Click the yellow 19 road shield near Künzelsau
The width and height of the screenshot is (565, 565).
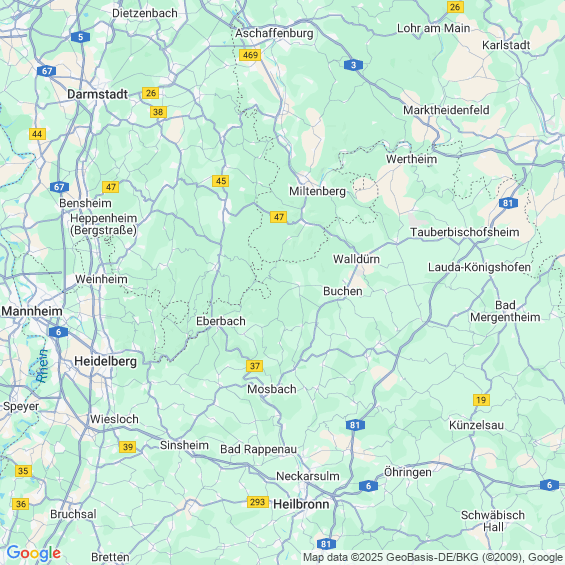tap(481, 400)
